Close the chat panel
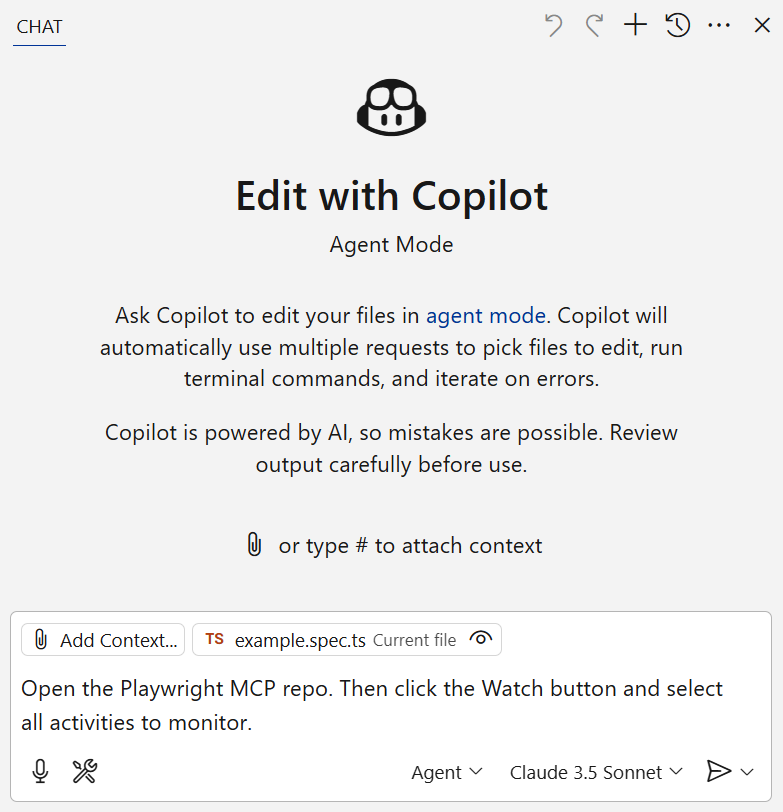Image resolution: width=783 pixels, height=812 pixels. point(762,26)
